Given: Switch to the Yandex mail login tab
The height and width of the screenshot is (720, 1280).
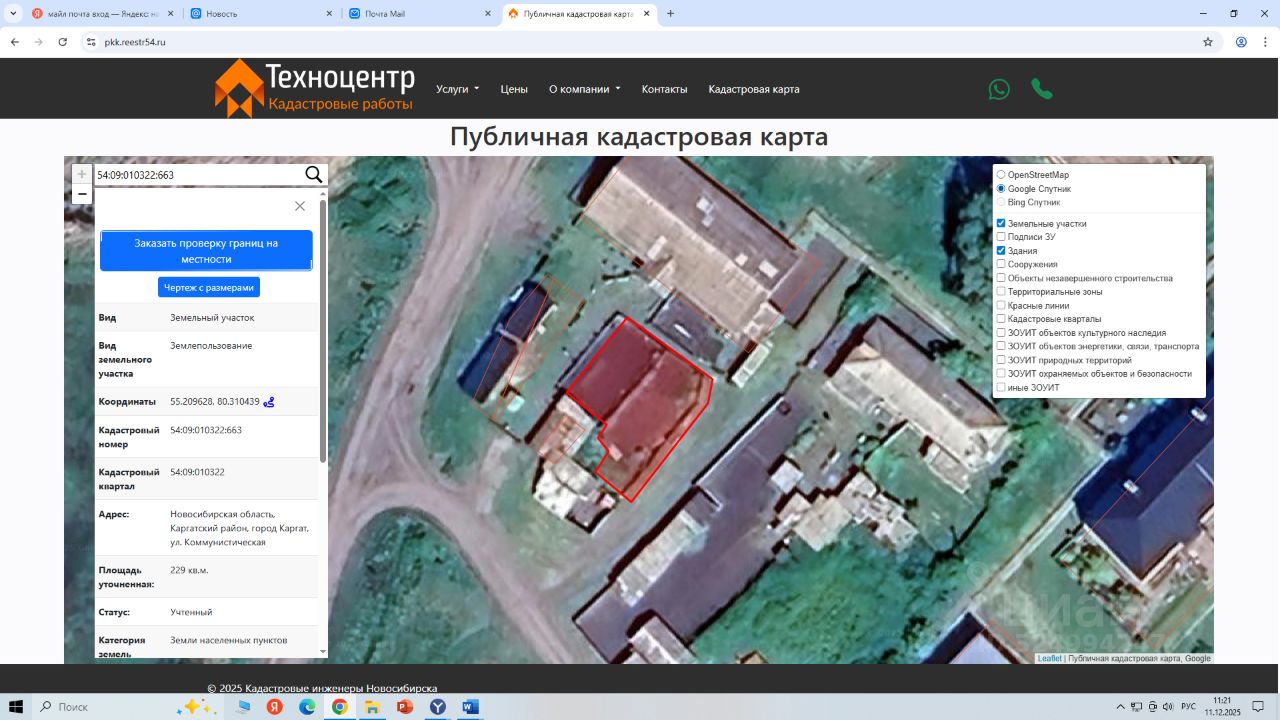Looking at the screenshot, I should pos(102,14).
